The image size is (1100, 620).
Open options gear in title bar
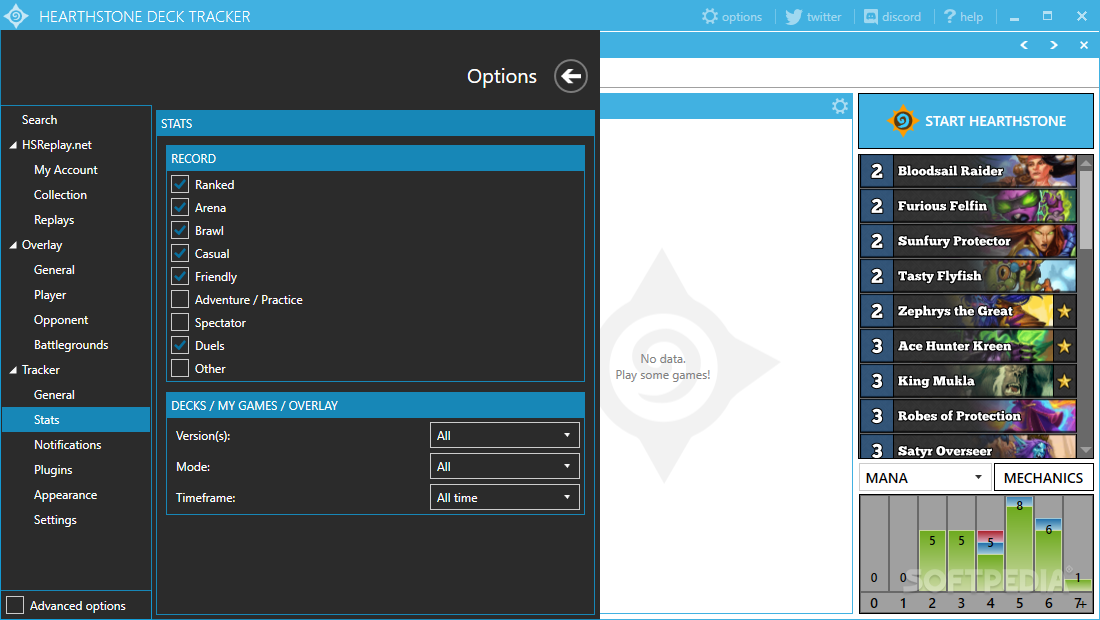(710, 16)
